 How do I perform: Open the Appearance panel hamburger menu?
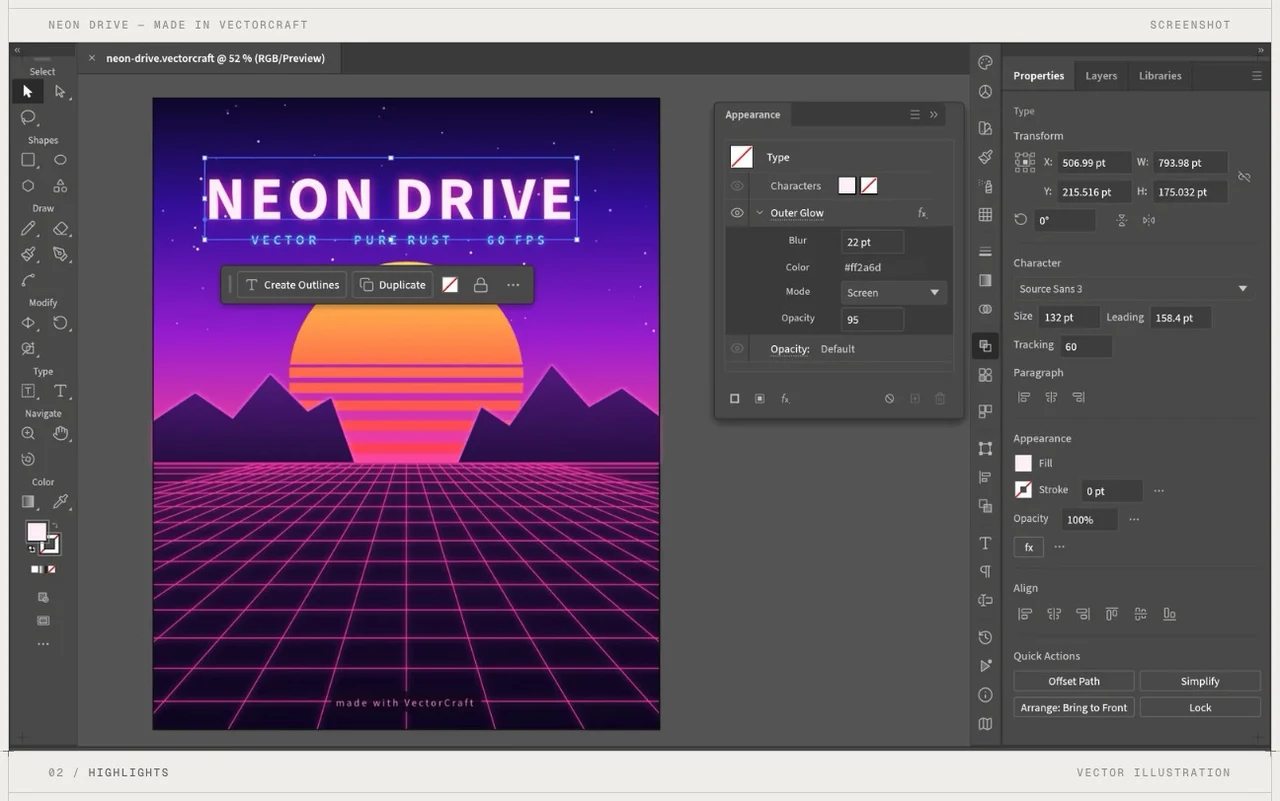pos(914,115)
